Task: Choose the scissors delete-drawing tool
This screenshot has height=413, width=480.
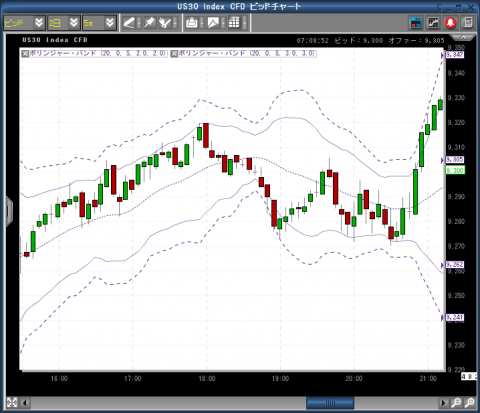Action: point(165,23)
